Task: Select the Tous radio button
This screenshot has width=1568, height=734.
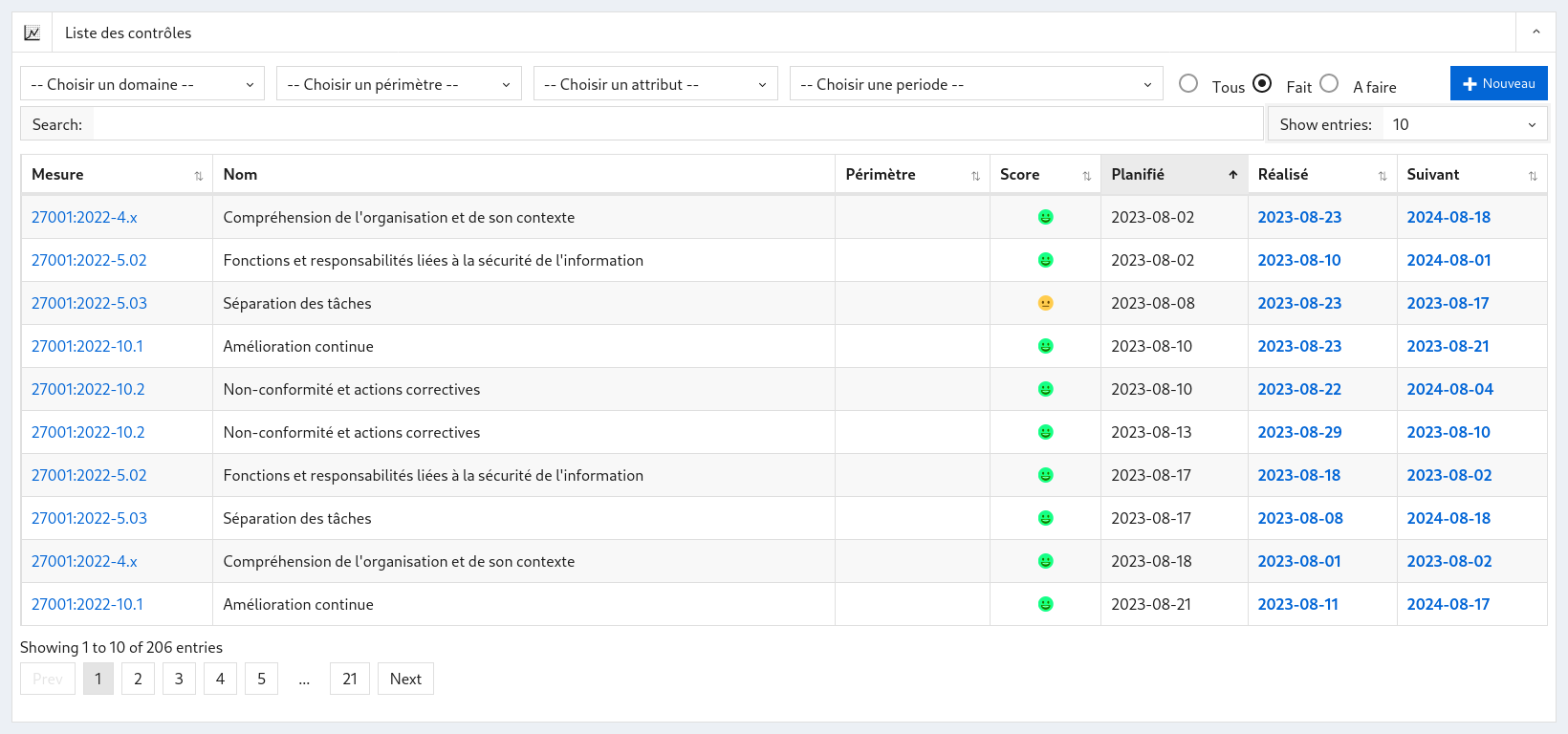Action: click(1188, 84)
